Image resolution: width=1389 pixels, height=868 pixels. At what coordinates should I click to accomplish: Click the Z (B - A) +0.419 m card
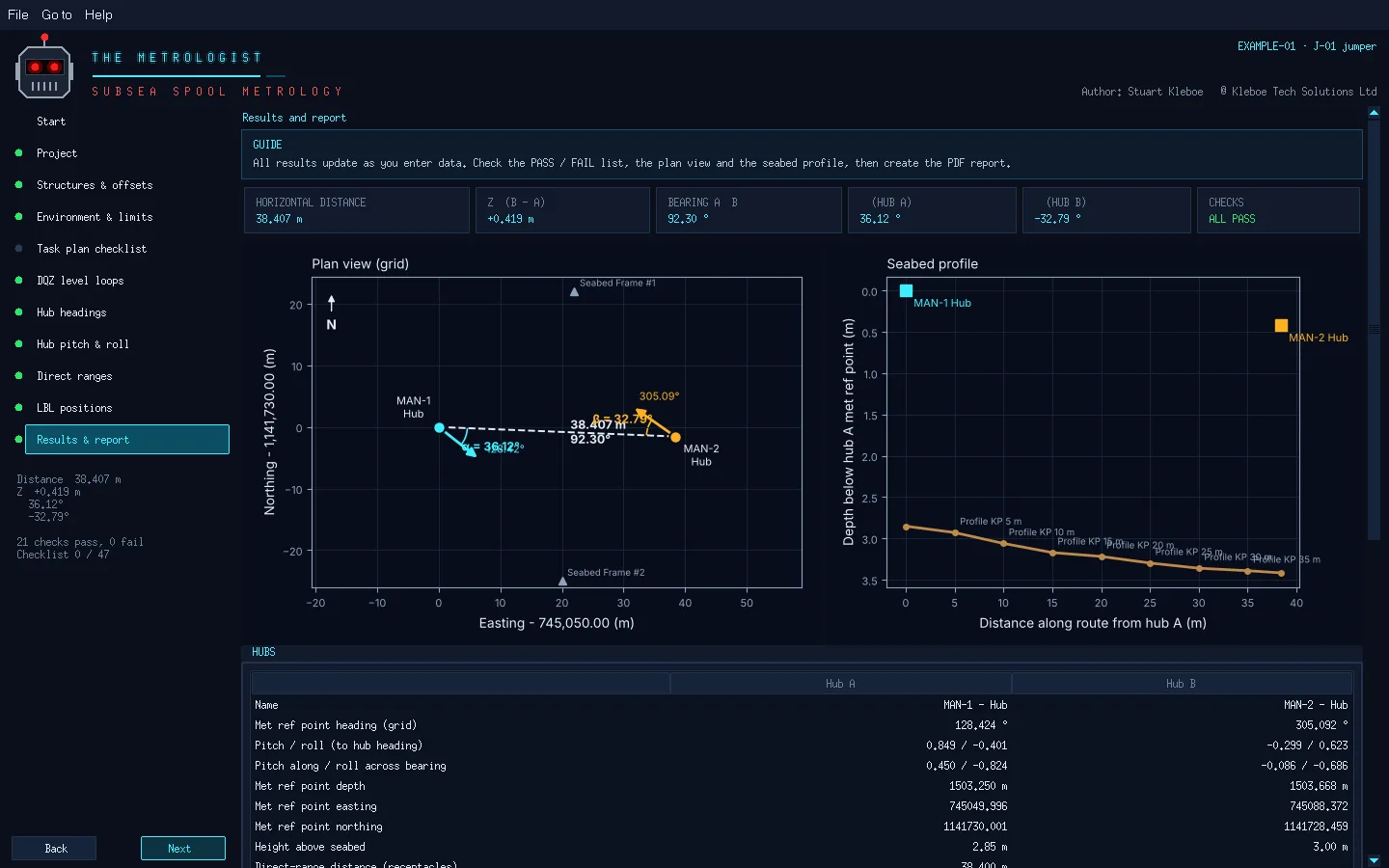[562, 210]
